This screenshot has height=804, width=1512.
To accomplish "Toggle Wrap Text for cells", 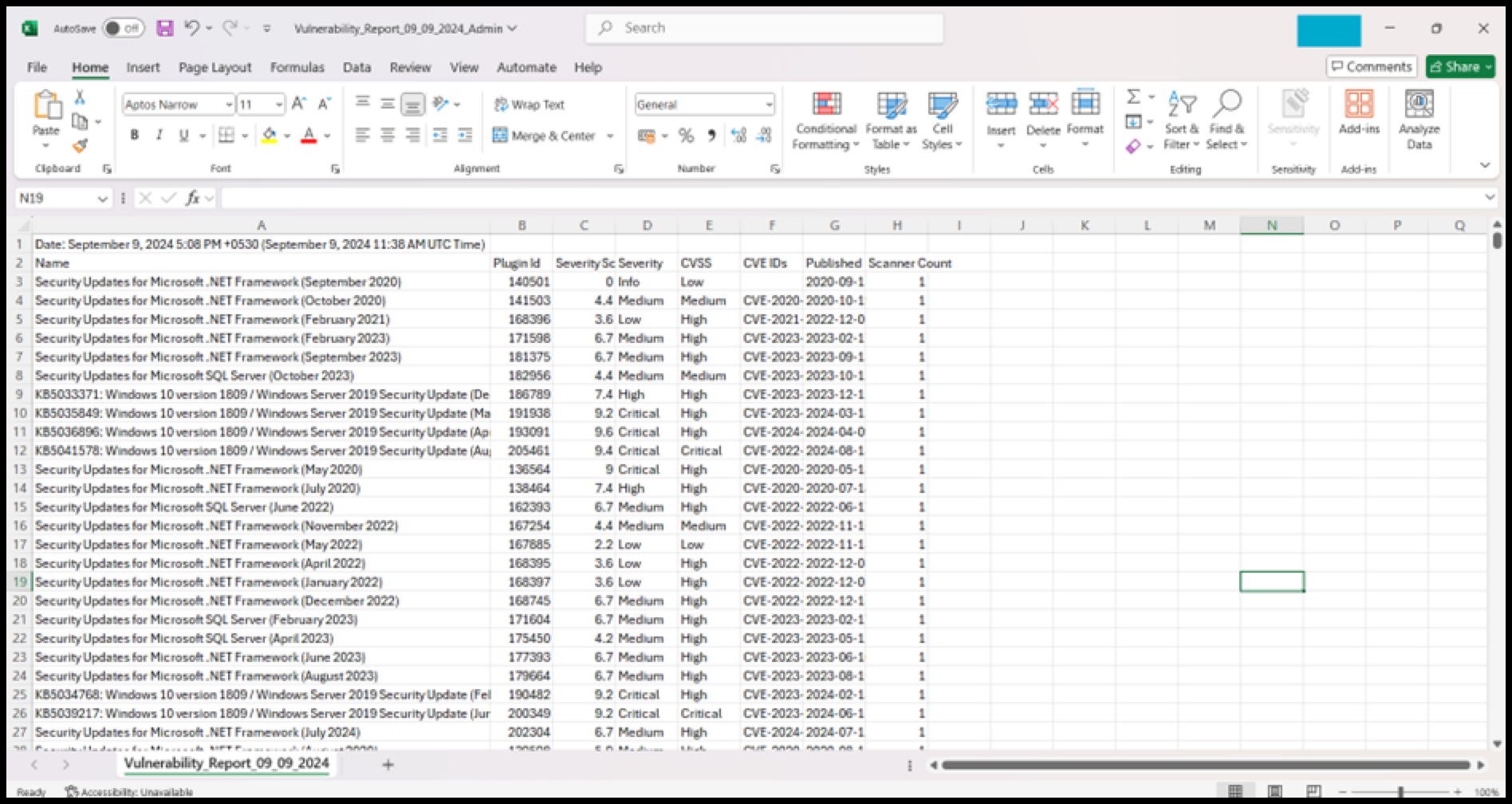I will tap(530, 104).
